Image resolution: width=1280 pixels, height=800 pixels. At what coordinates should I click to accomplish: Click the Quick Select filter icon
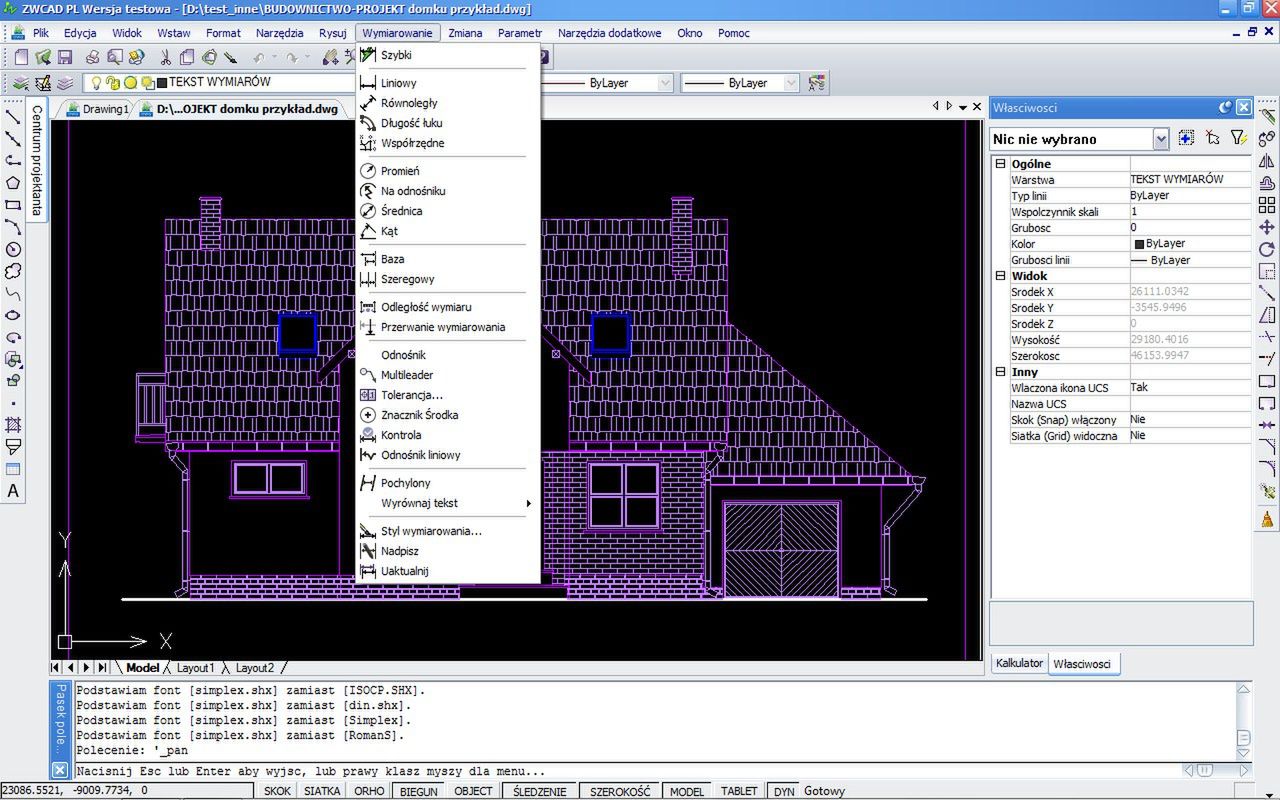tap(1238, 138)
